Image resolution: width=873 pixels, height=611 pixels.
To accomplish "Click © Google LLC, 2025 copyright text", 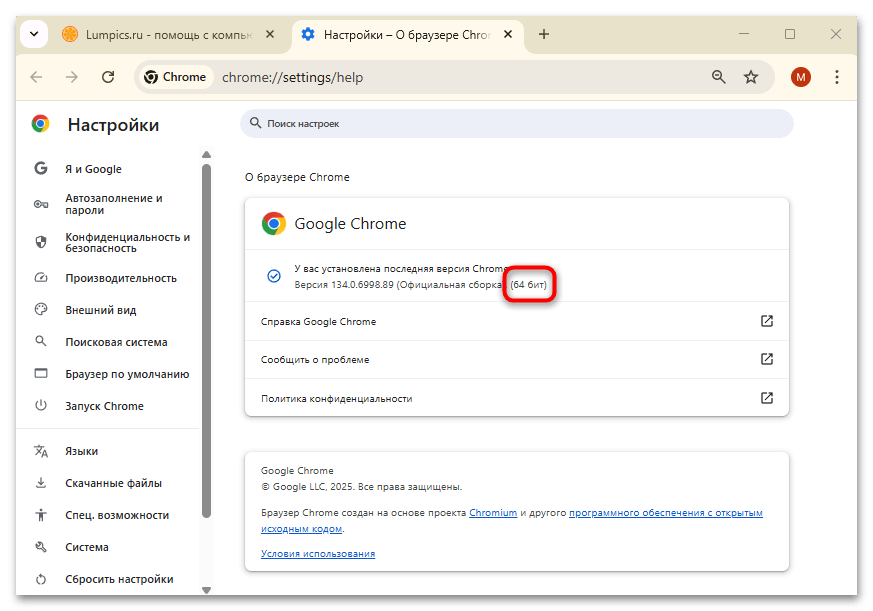I will click(362, 487).
